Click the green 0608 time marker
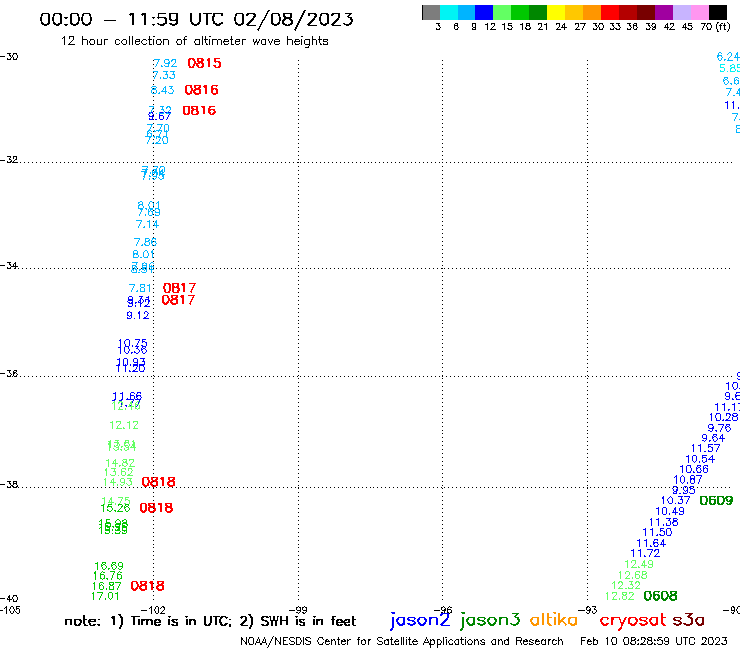740x650 pixels. click(x=660, y=596)
